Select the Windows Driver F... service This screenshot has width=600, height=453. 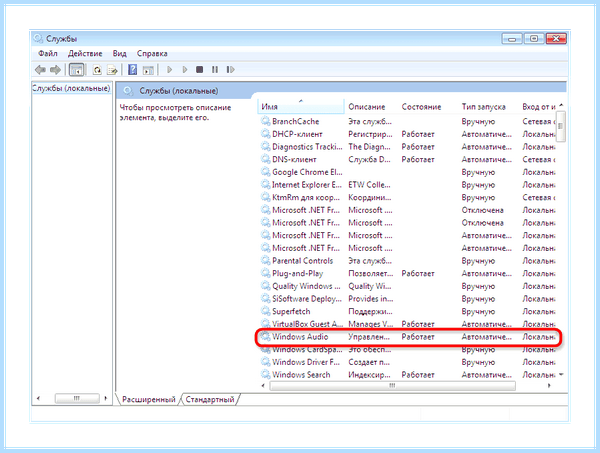[x=306, y=362]
